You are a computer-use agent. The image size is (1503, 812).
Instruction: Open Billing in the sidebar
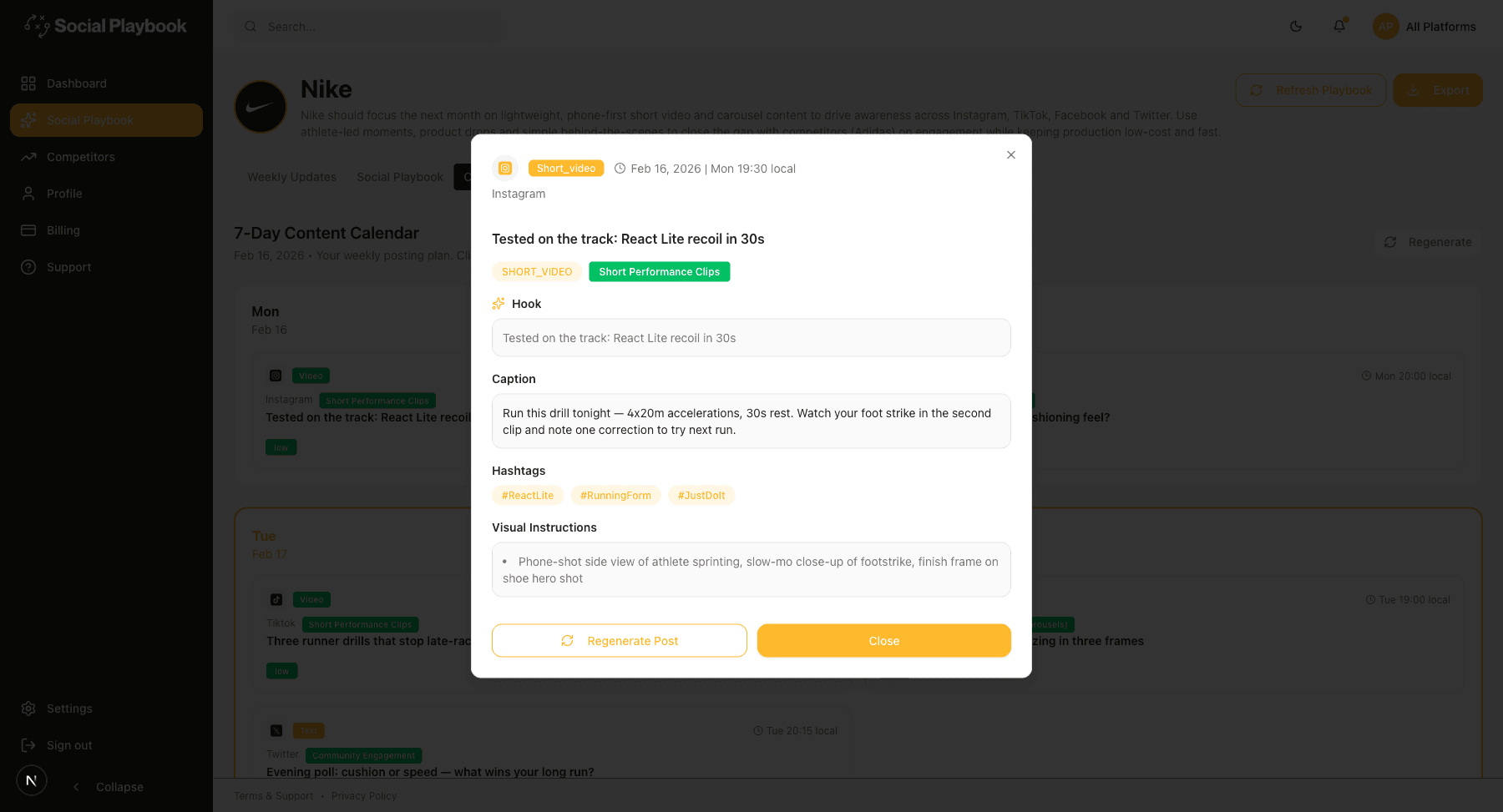point(106,230)
